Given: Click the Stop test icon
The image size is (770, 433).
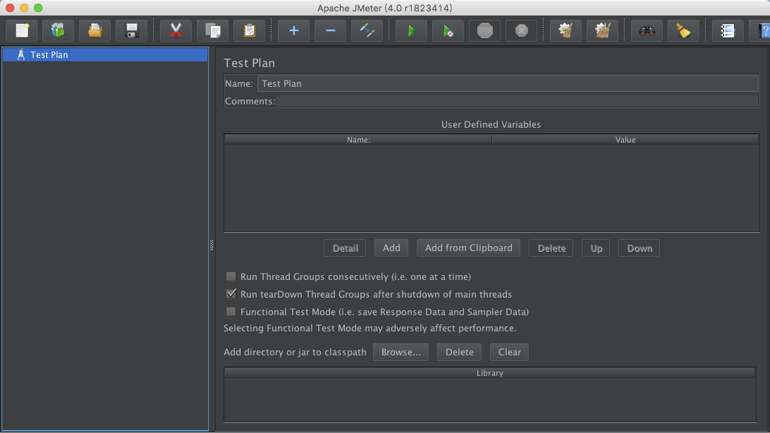Looking at the screenshot, I should [x=485, y=30].
